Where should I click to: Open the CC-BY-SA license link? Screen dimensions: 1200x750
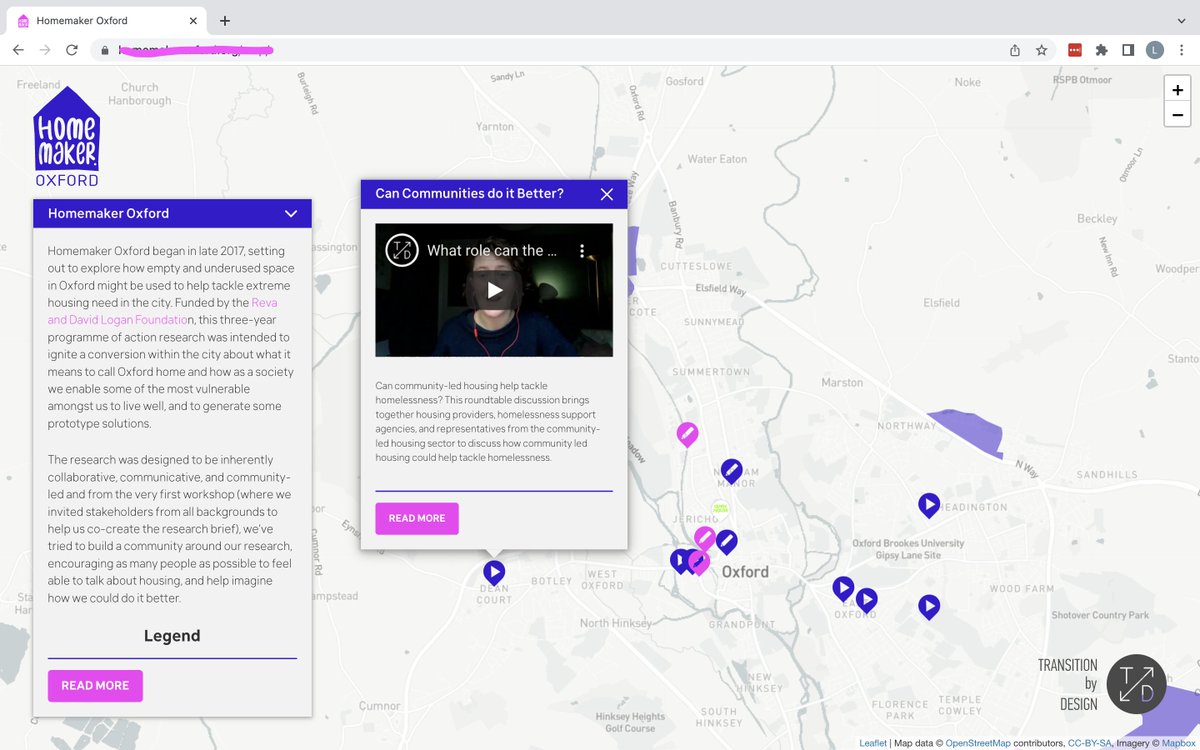[1090, 743]
